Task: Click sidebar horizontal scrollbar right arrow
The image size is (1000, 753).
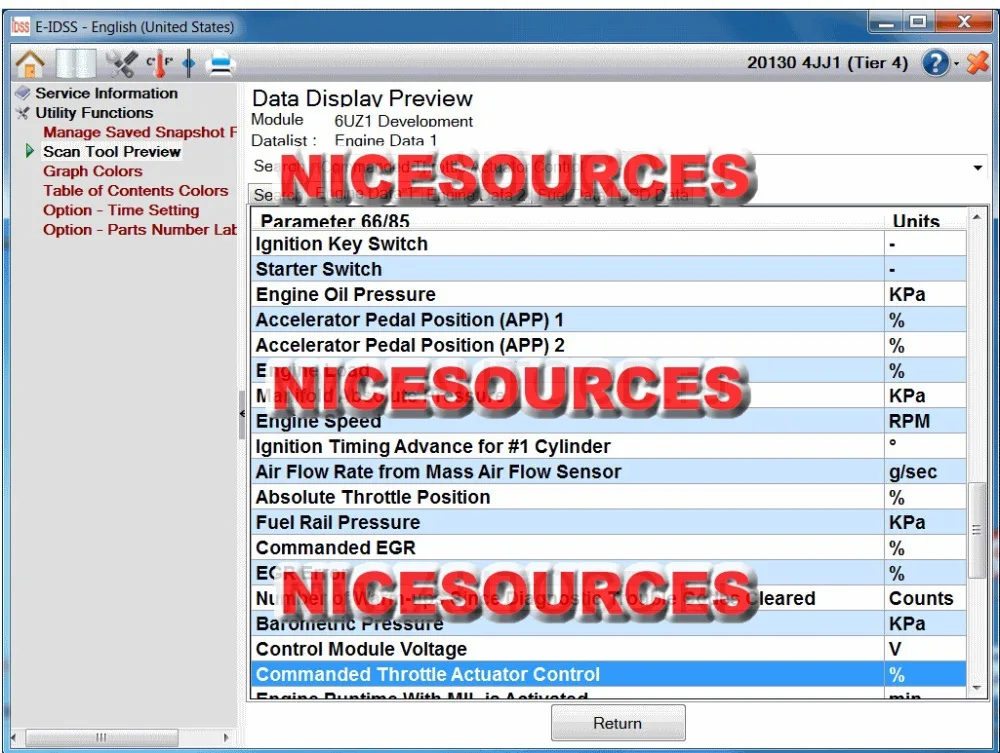Action: click(226, 738)
